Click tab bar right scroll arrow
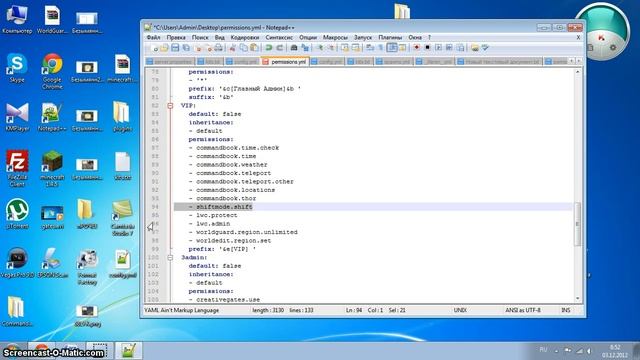This screenshot has width=640, height=360. tap(578, 61)
